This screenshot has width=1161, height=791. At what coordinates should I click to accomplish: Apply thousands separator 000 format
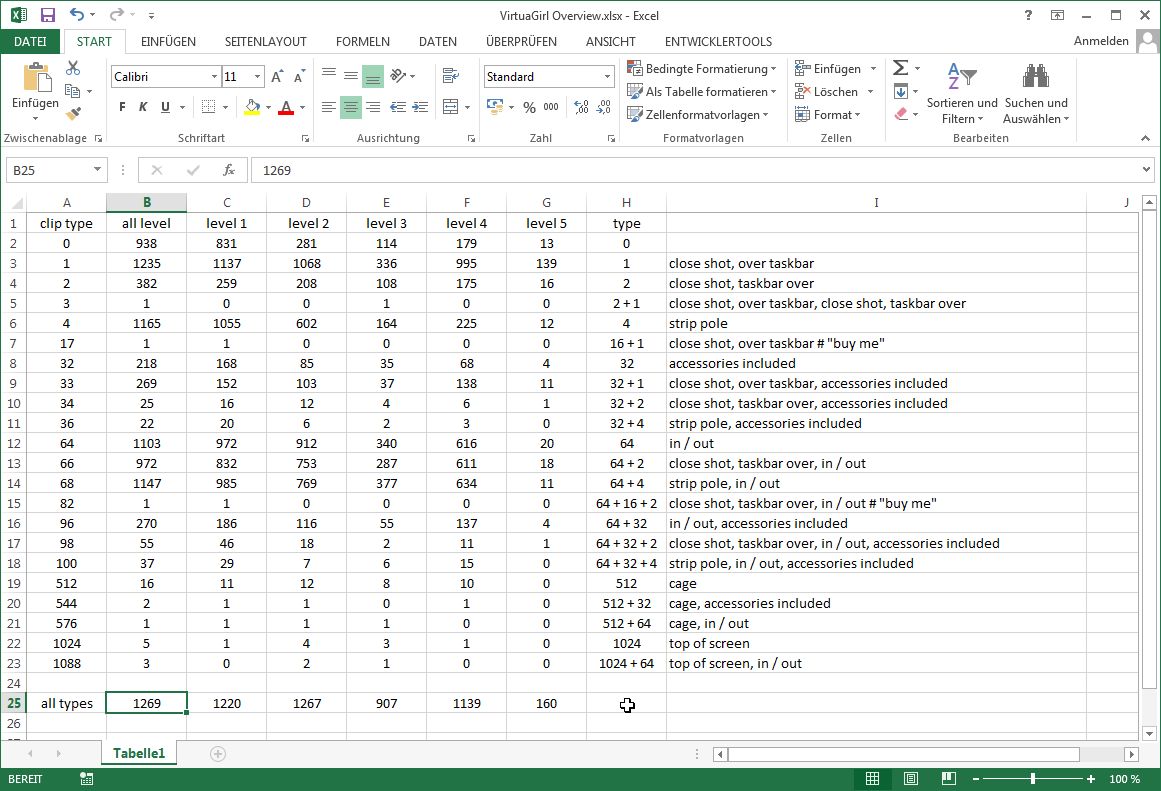[551, 107]
